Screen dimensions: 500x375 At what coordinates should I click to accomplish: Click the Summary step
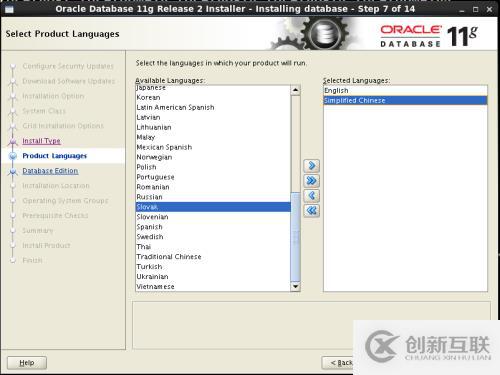point(38,231)
